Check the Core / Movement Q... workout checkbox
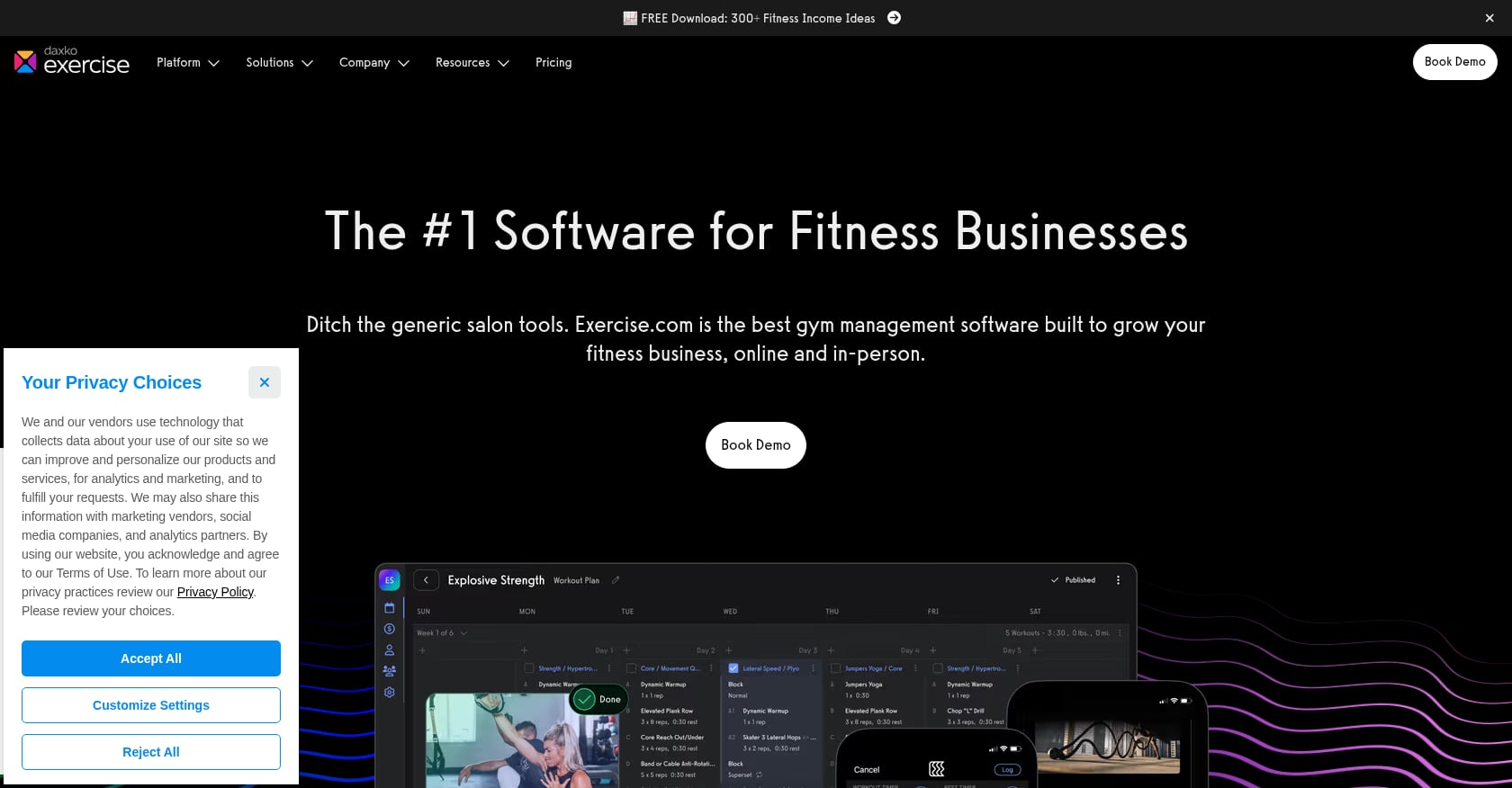 [632, 668]
